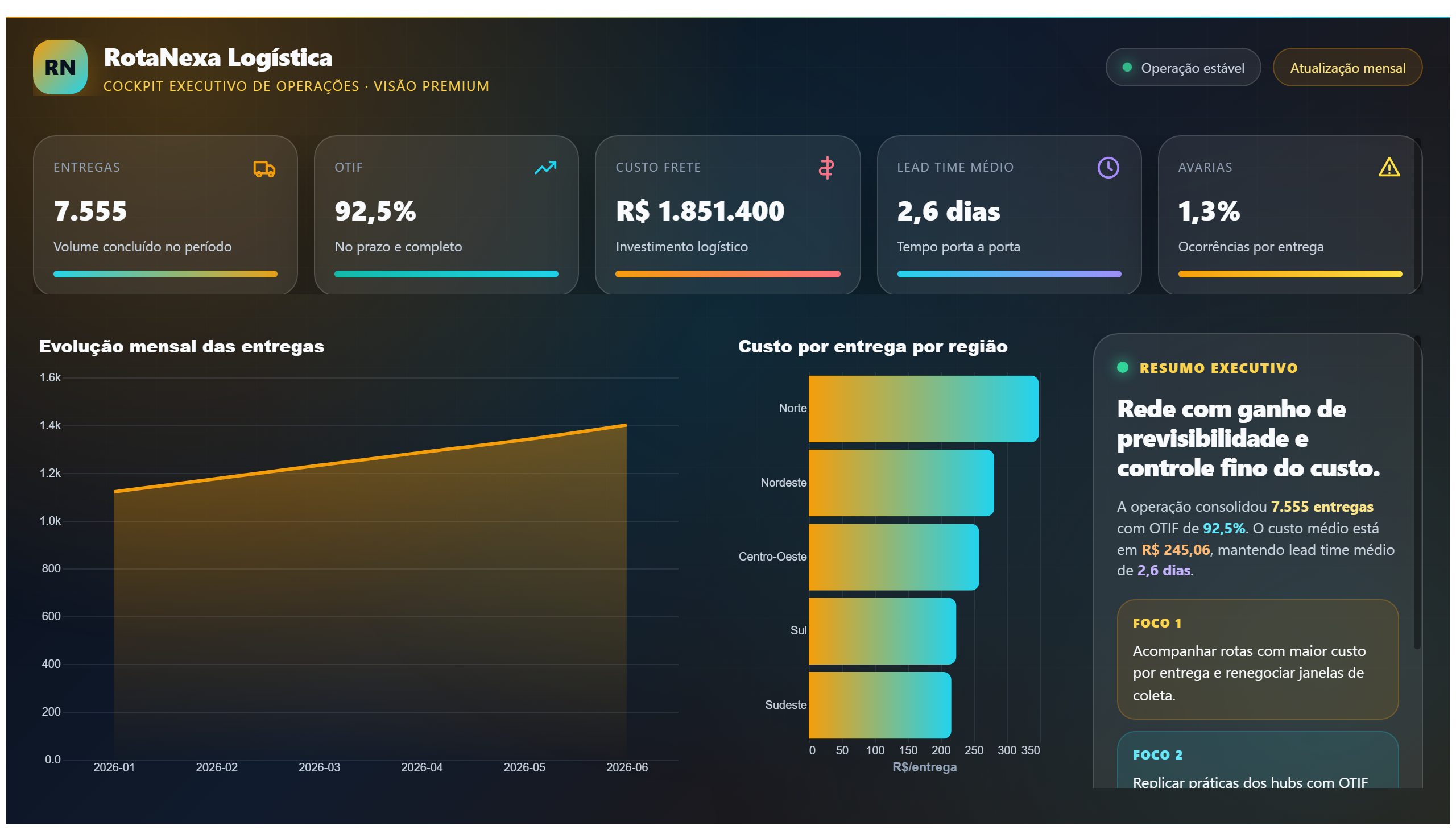Click the Atualização mensal pill button

[1347, 67]
